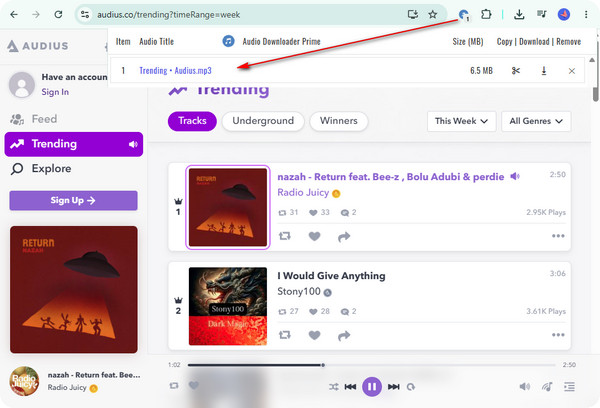Open more options for I Would Give Anything

pyautogui.click(x=558, y=335)
